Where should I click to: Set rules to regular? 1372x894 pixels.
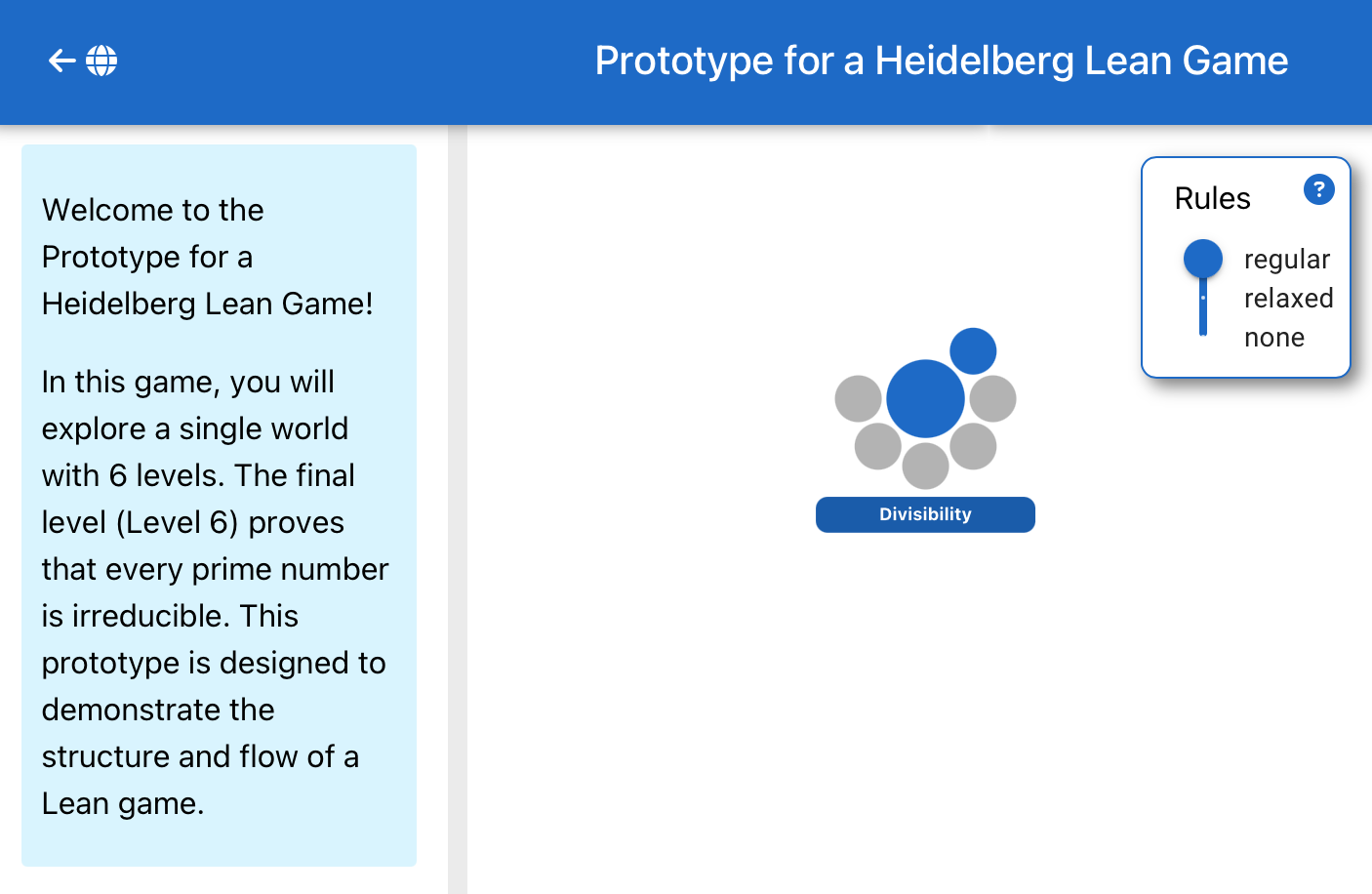click(x=1286, y=260)
